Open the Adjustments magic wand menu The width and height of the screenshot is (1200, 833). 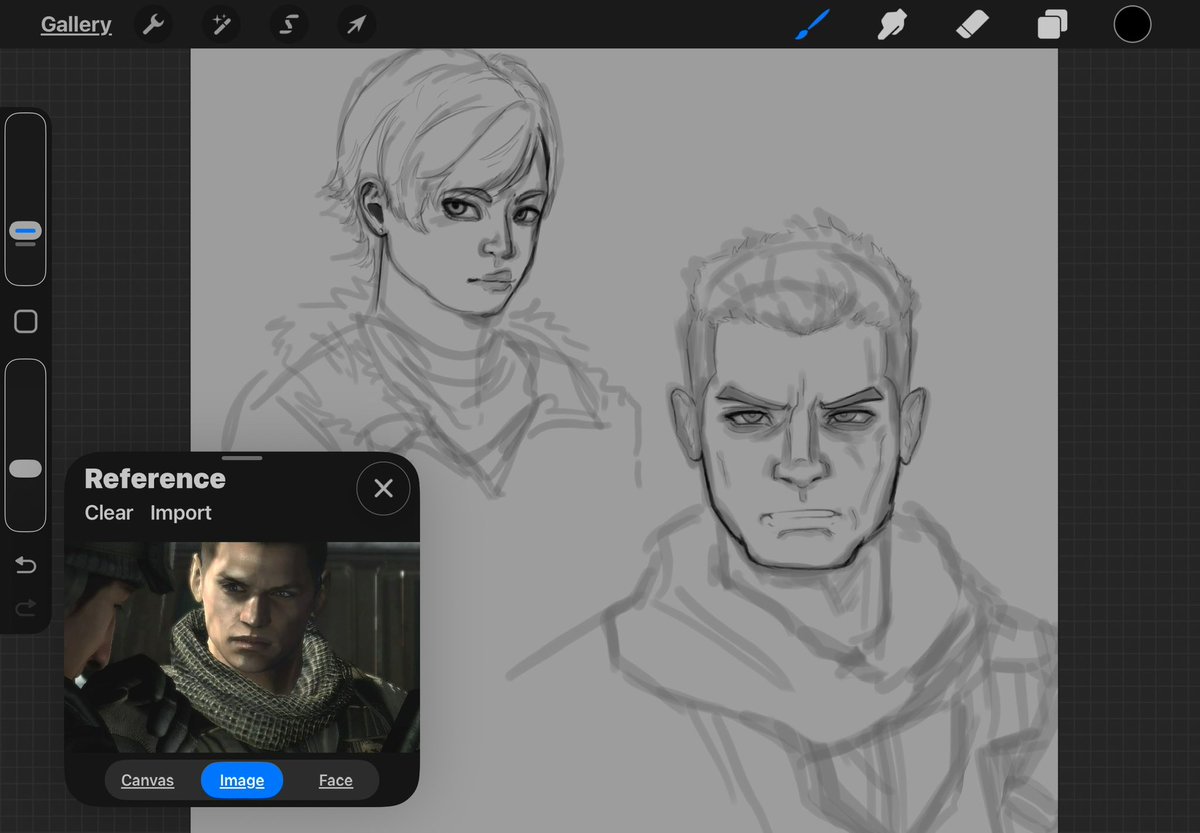tap(221, 25)
